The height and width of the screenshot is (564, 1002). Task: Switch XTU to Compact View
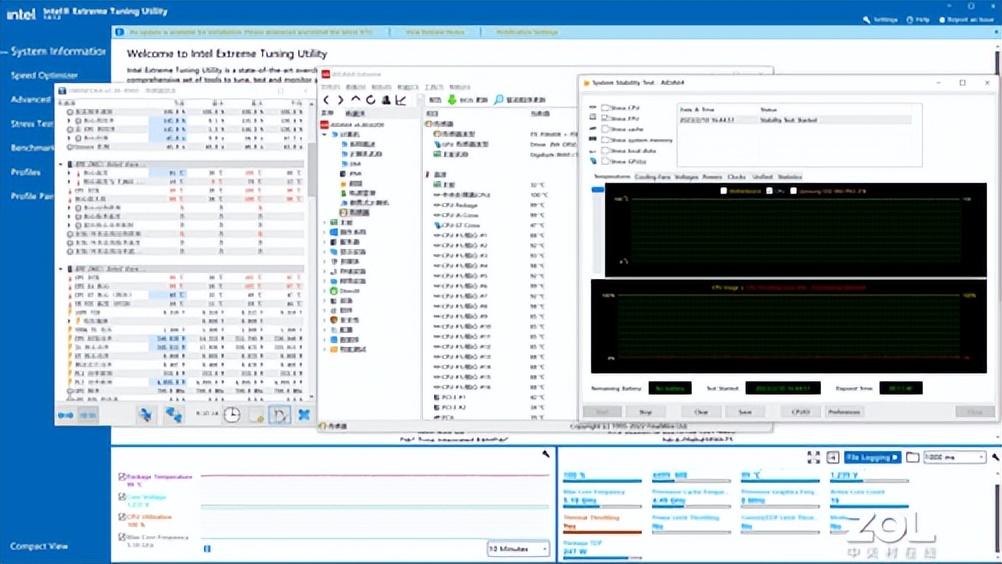[38, 546]
